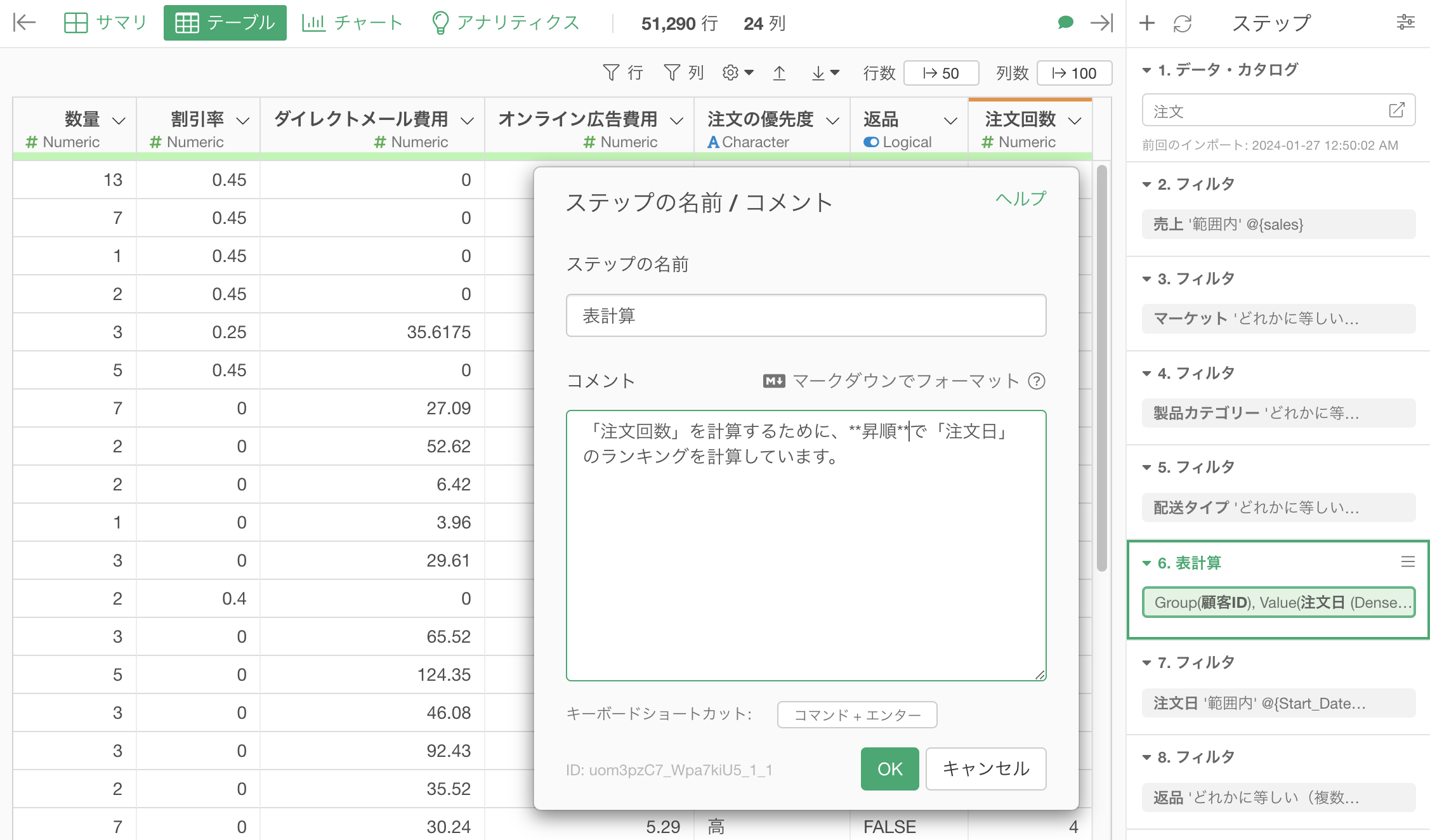The height and width of the screenshot is (840, 1430).
Task: Open the table gear settings dropdown
Action: 738,73
